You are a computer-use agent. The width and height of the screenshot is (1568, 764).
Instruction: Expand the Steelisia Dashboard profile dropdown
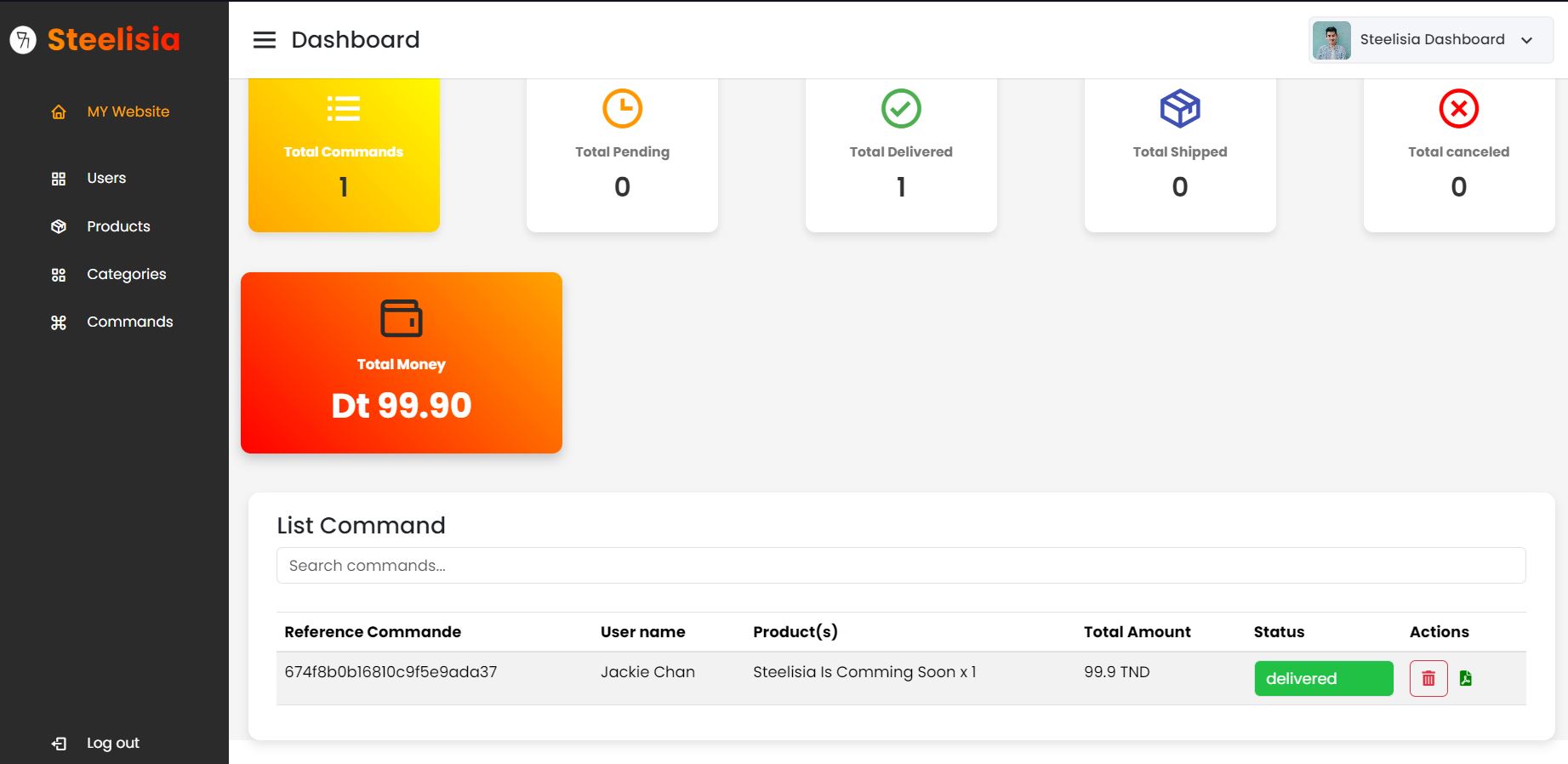click(x=1431, y=40)
